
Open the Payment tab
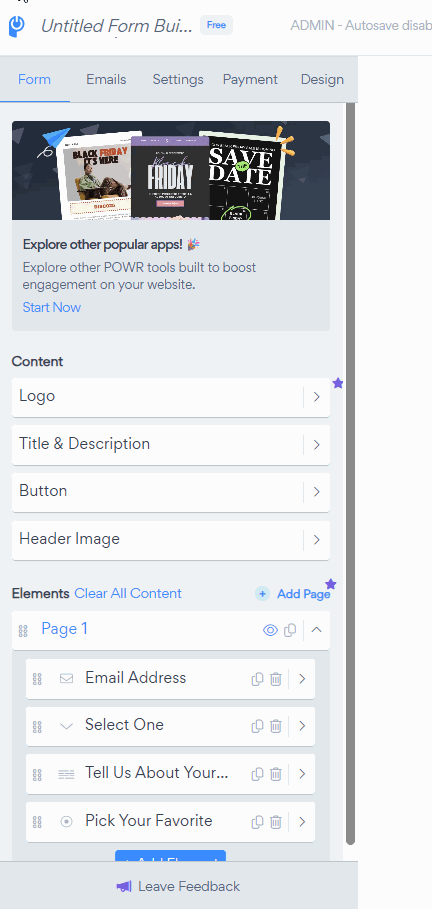(251, 79)
